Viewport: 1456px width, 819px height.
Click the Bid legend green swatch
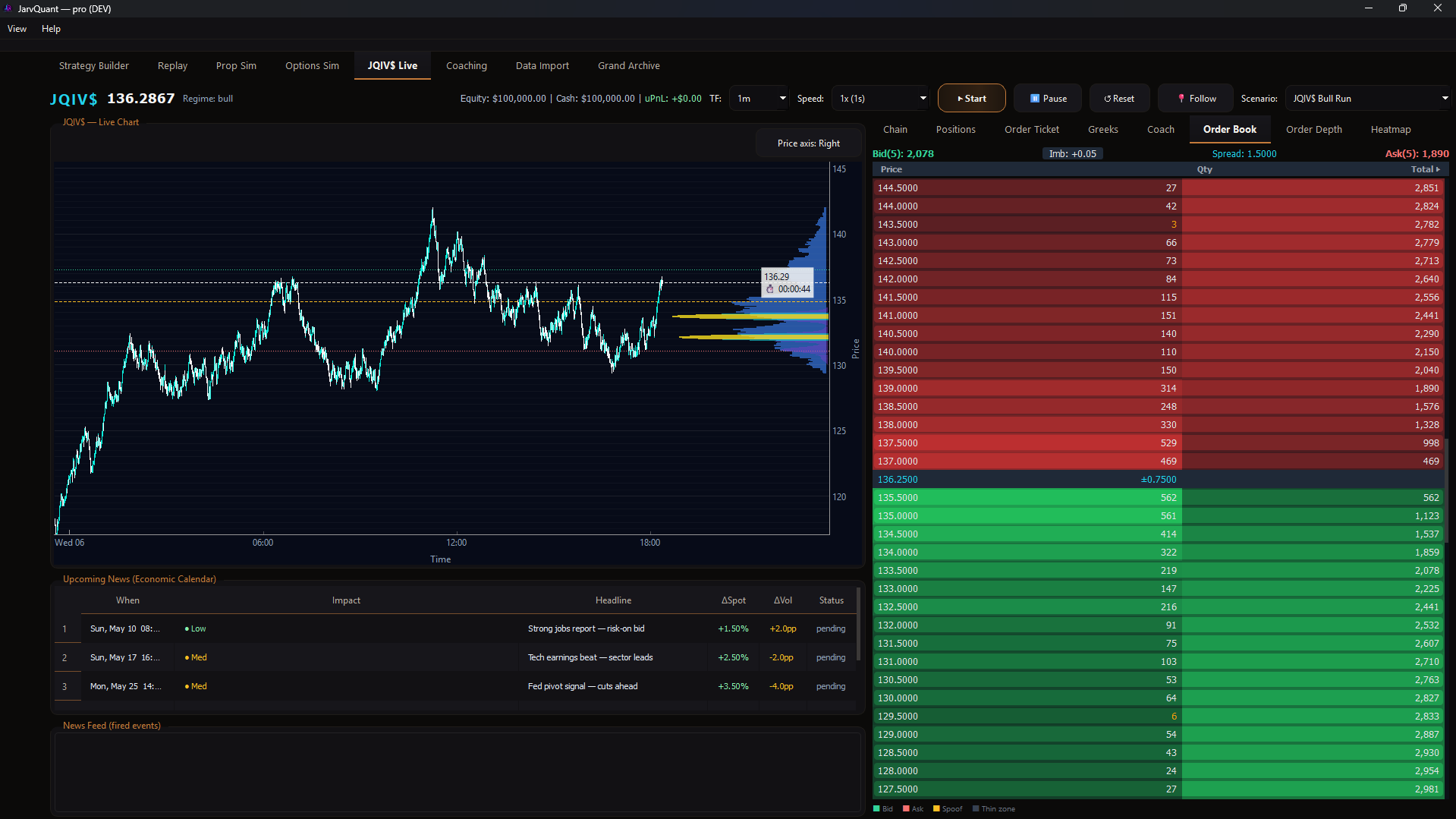[877, 809]
